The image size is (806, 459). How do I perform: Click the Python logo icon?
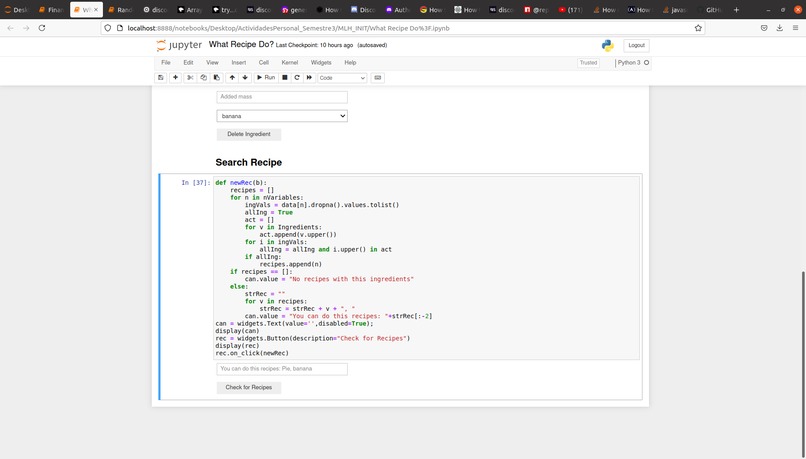608,46
